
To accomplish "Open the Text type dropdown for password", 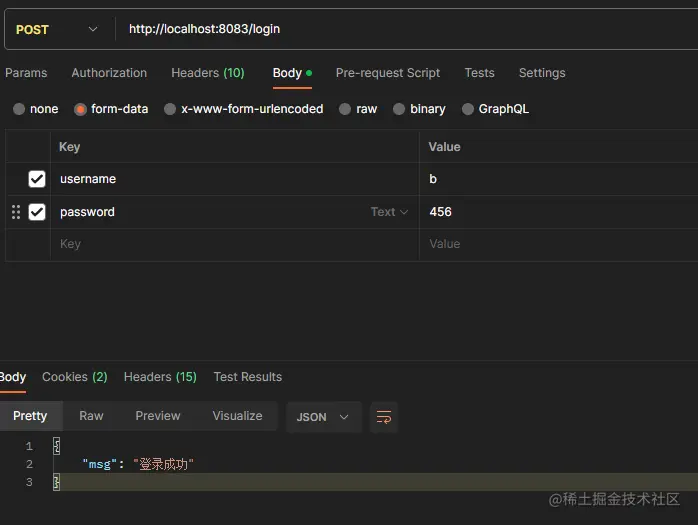I will [x=389, y=212].
